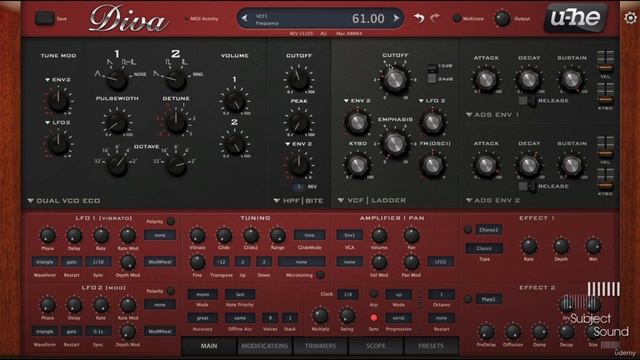Screen dimensions: 640x360
Task: Click the HPF Cutoff knob
Action: click(299, 79)
